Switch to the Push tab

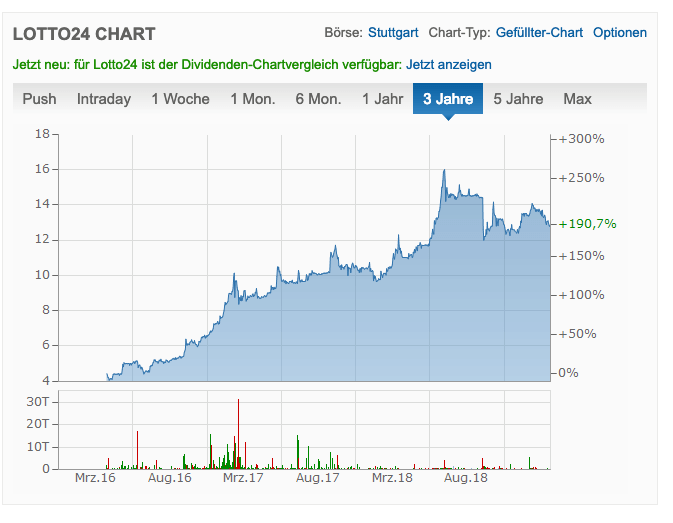39,99
